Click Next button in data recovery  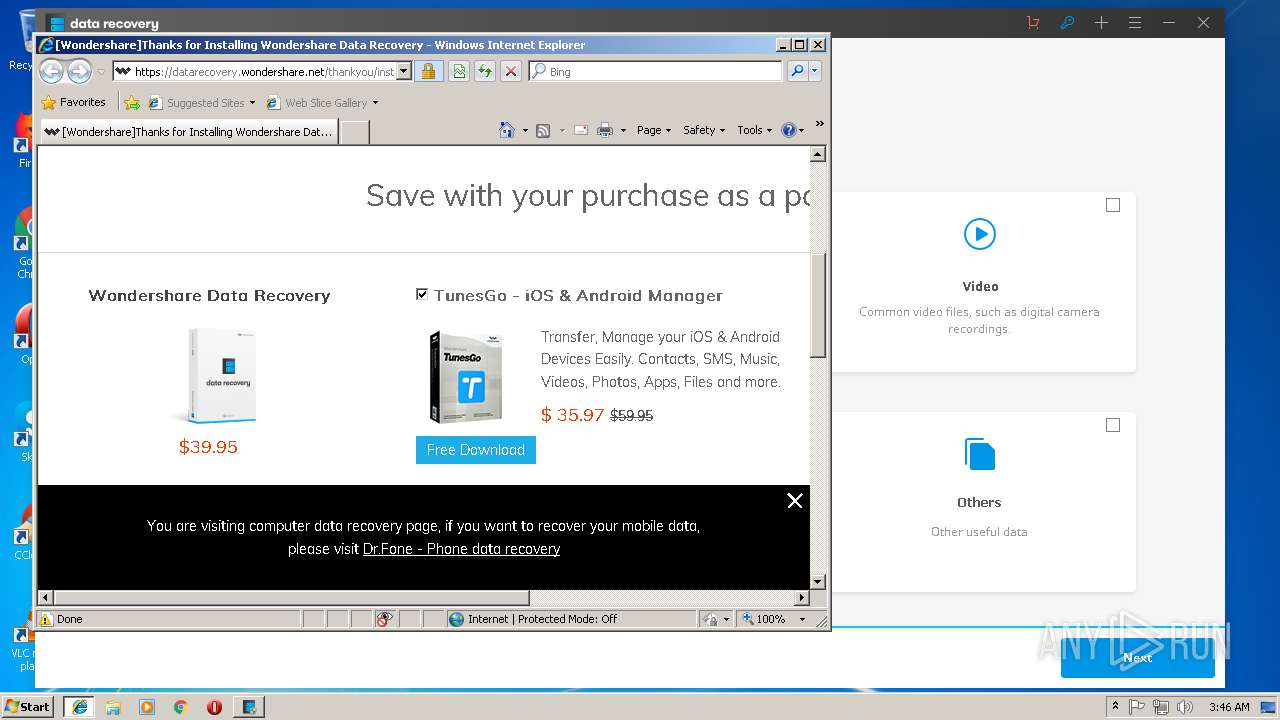click(1137, 657)
